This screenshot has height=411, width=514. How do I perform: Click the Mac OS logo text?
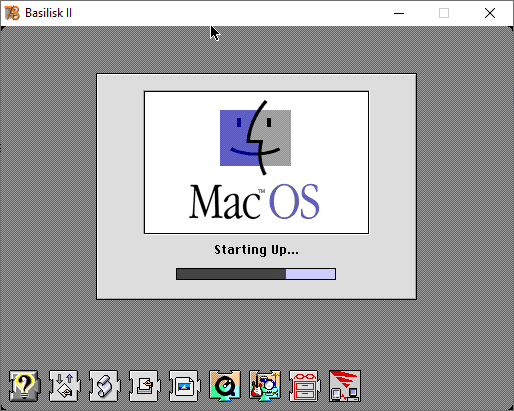coord(254,202)
